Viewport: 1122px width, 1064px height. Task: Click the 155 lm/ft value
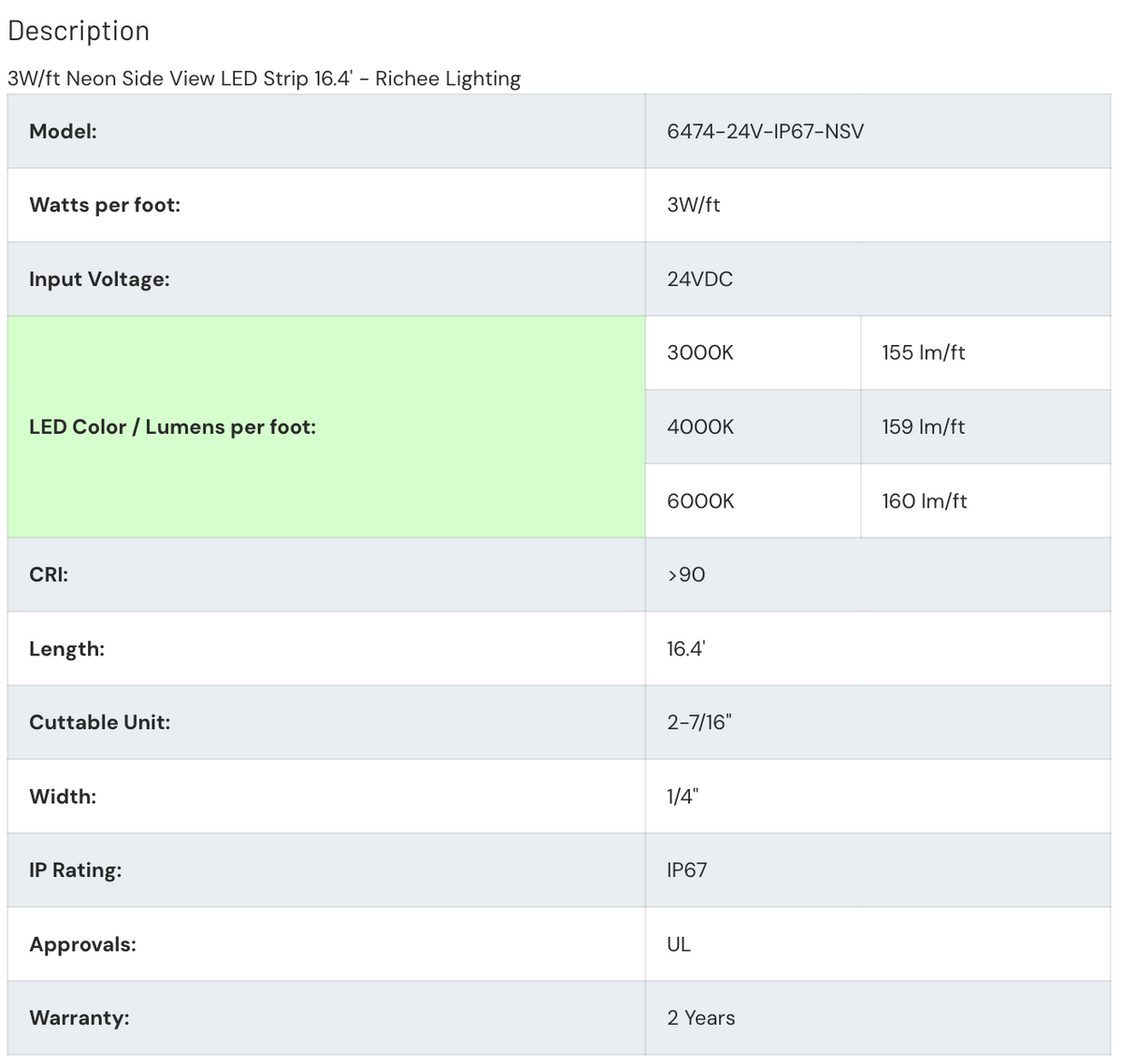click(x=923, y=352)
